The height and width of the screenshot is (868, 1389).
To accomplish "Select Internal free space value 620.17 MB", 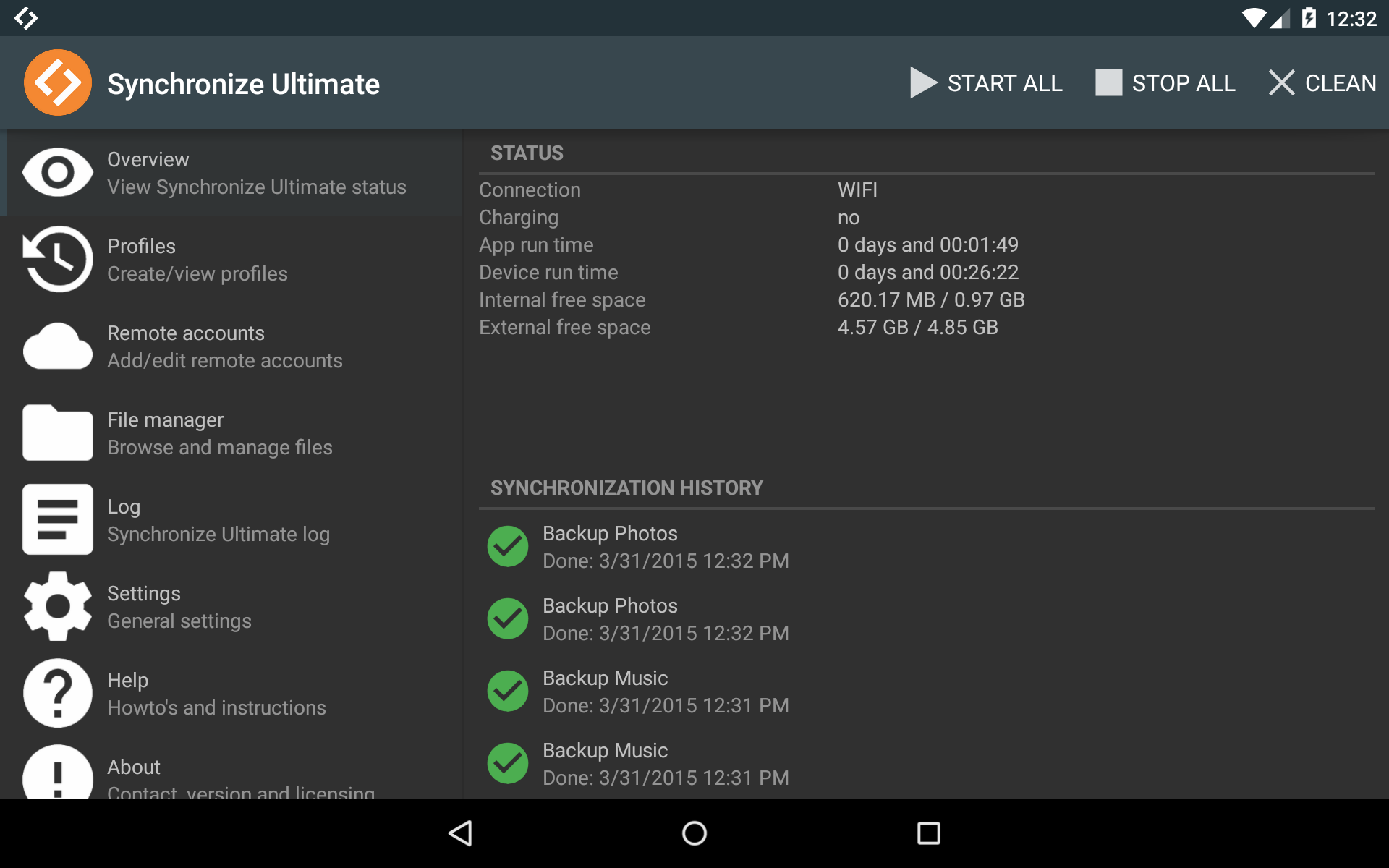I will pyautogui.click(x=931, y=299).
